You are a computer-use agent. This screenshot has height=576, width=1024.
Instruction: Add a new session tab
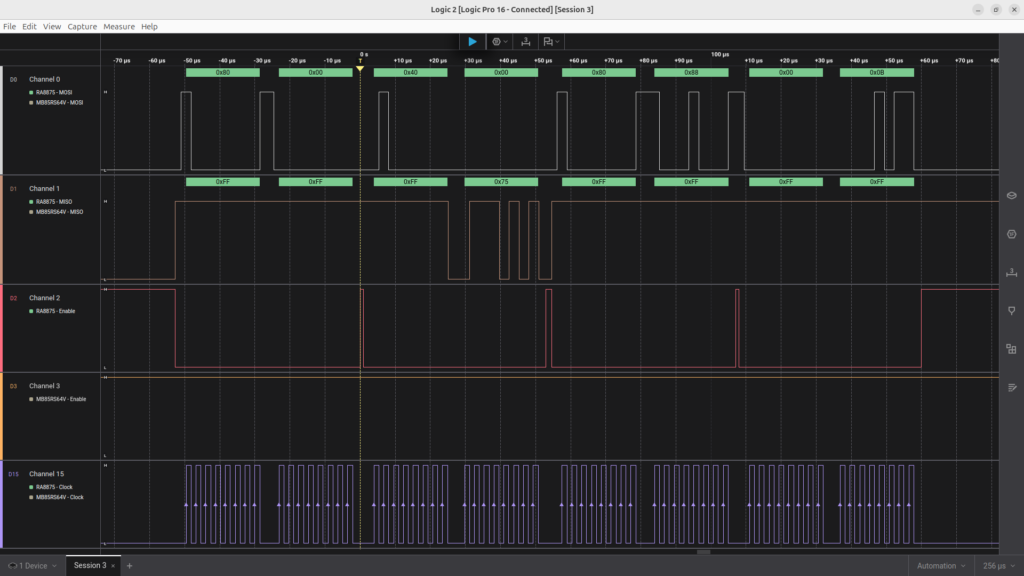pos(129,566)
